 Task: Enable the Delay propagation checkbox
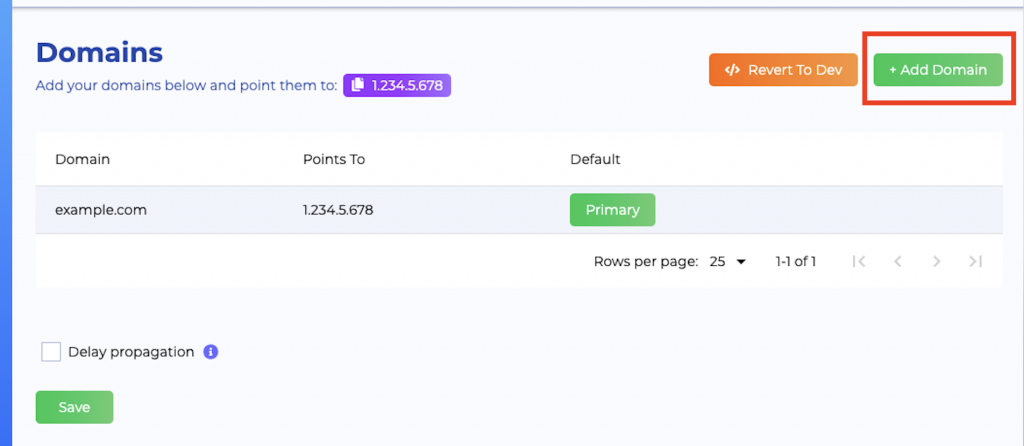51,352
